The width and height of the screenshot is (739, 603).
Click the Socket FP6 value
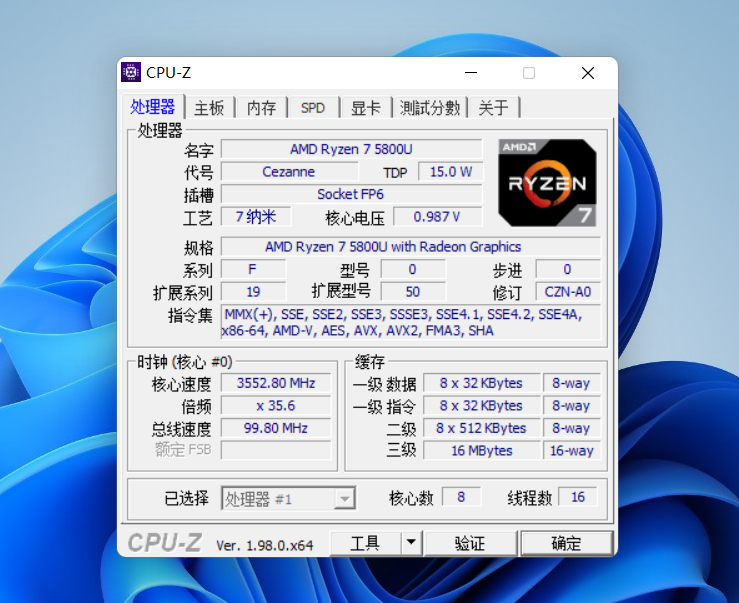pos(352,194)
